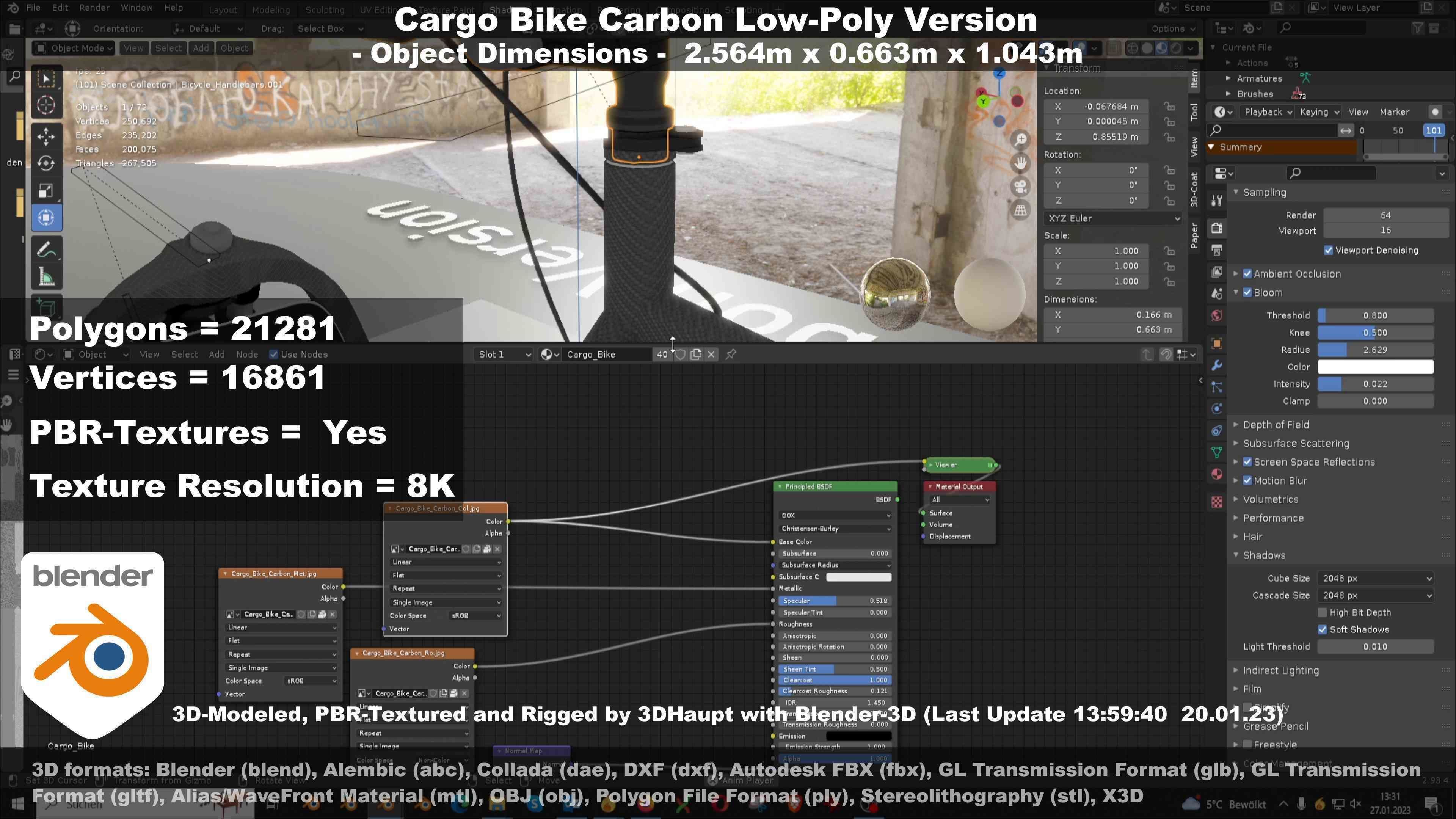Open the Cube Size dropdown
The height and width of the screenshot is (819, 1456).
tap(1375, 578)
